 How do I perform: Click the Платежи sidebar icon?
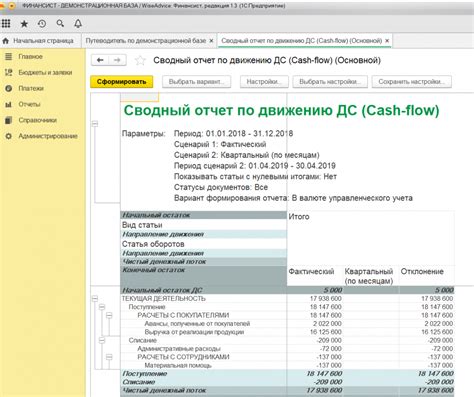coord(9,88)
